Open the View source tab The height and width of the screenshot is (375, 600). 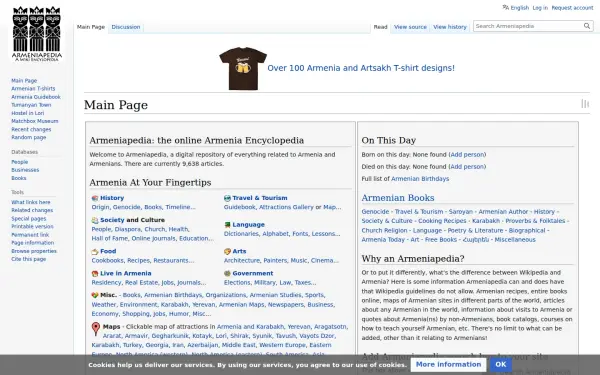pyautogui.click(x=410, y=27)
